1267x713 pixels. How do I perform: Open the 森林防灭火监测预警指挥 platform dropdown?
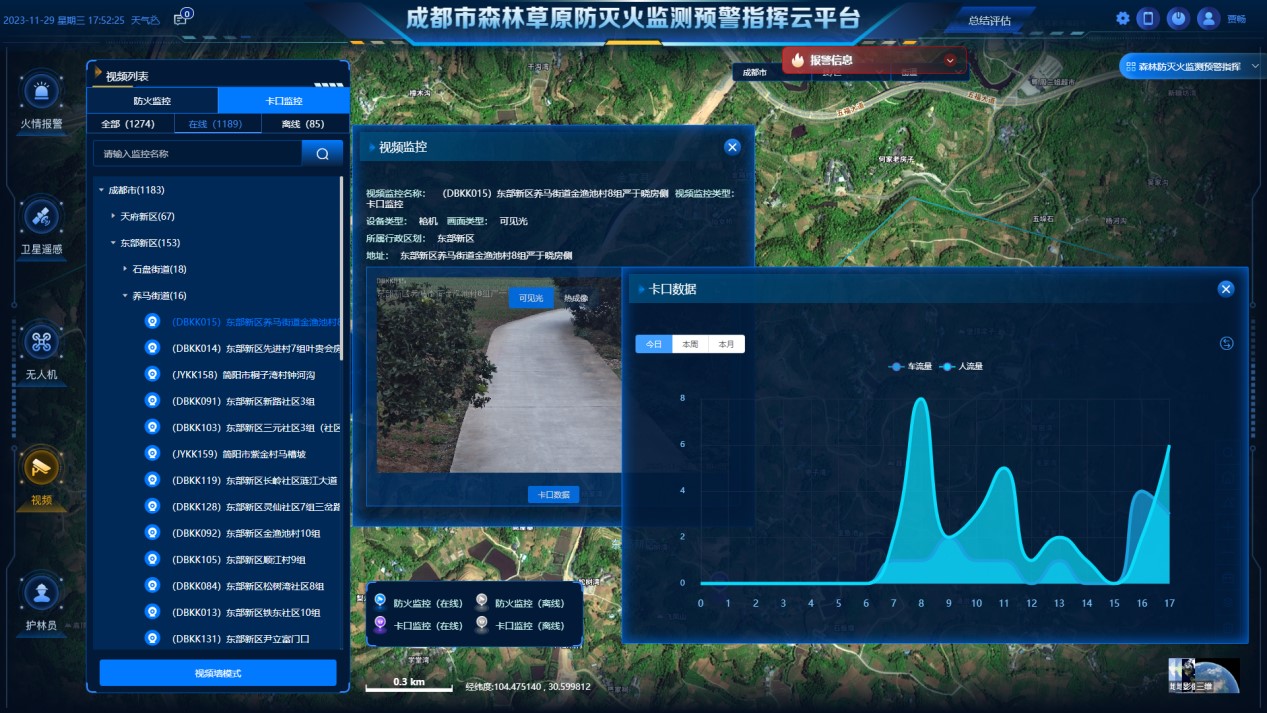1190,67
